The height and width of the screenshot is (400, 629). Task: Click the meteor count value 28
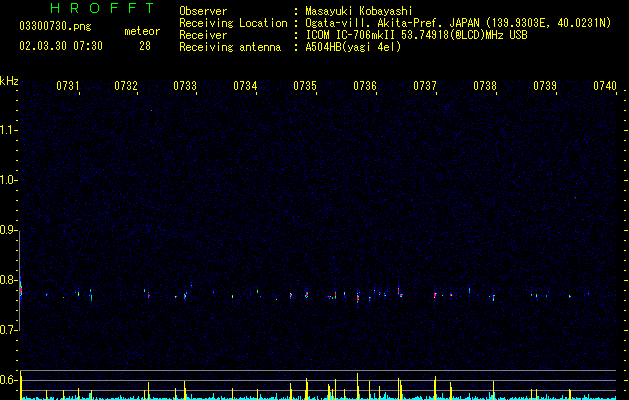pyautogui.click(x=145, y=46)
